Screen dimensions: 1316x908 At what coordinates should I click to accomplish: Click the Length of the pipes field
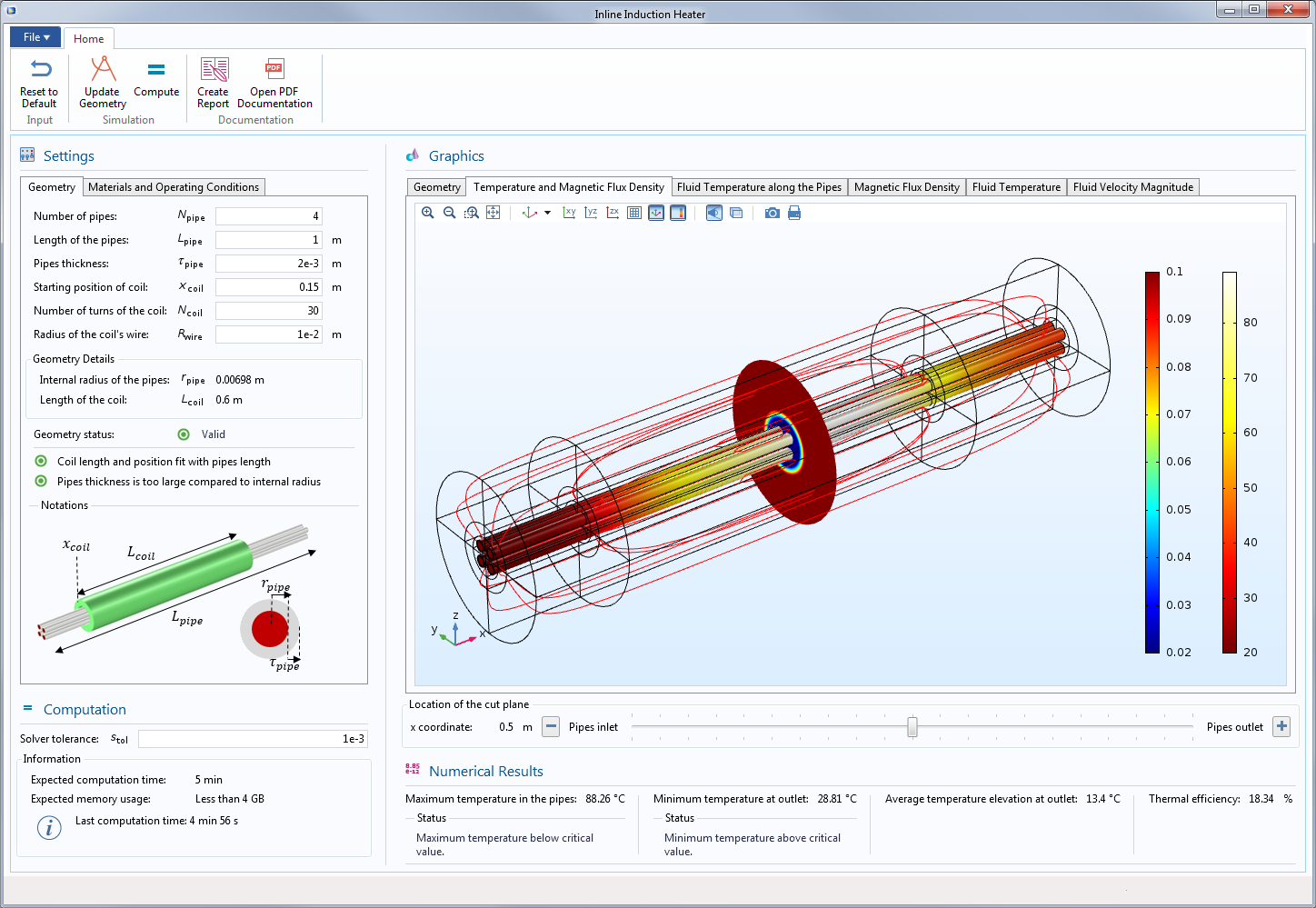pos(269,240)
